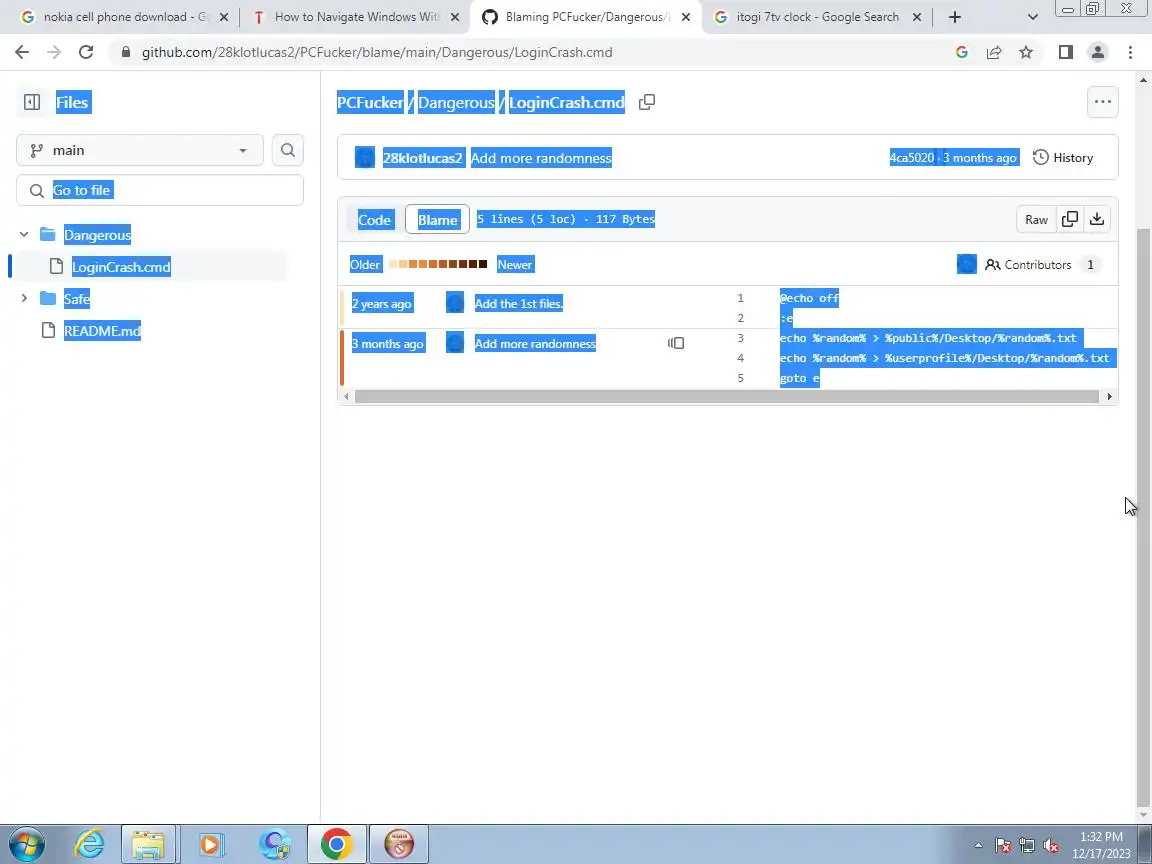The image size is (1152, 864).
Task: Open 'Add more randomness' commit in header
Action: [x=541, y=158]
